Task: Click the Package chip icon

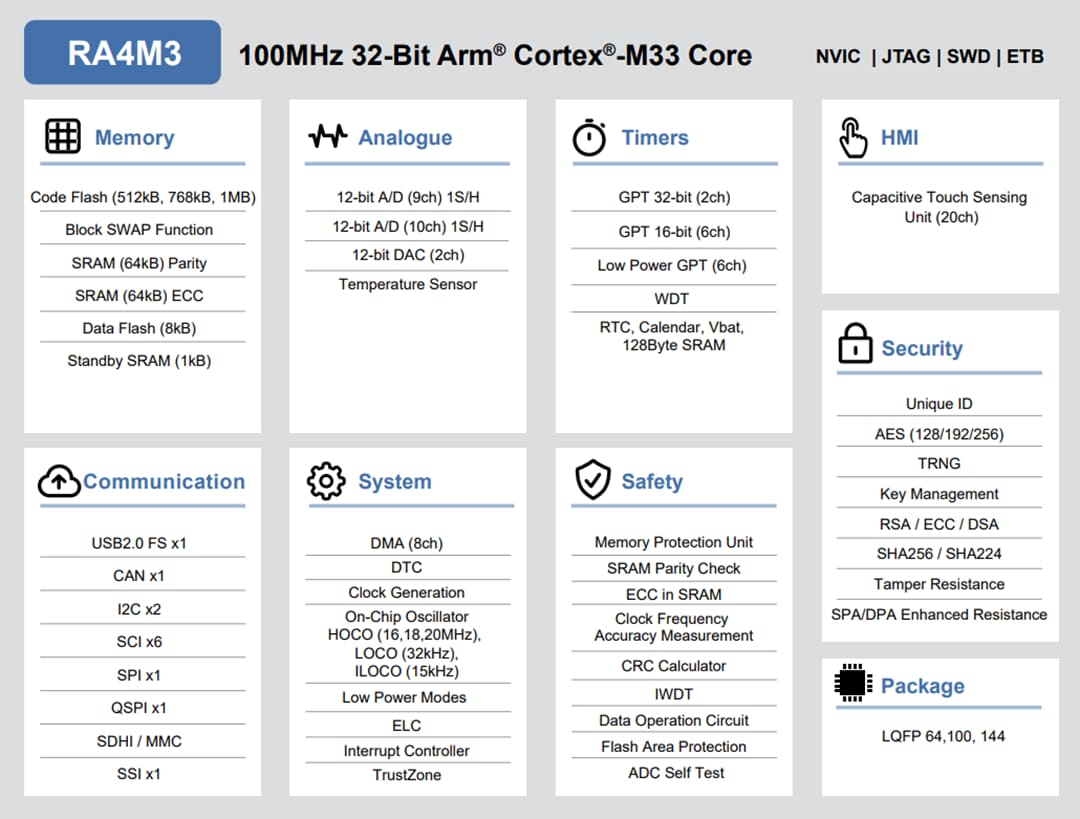Action: click(x=852, y=685)
